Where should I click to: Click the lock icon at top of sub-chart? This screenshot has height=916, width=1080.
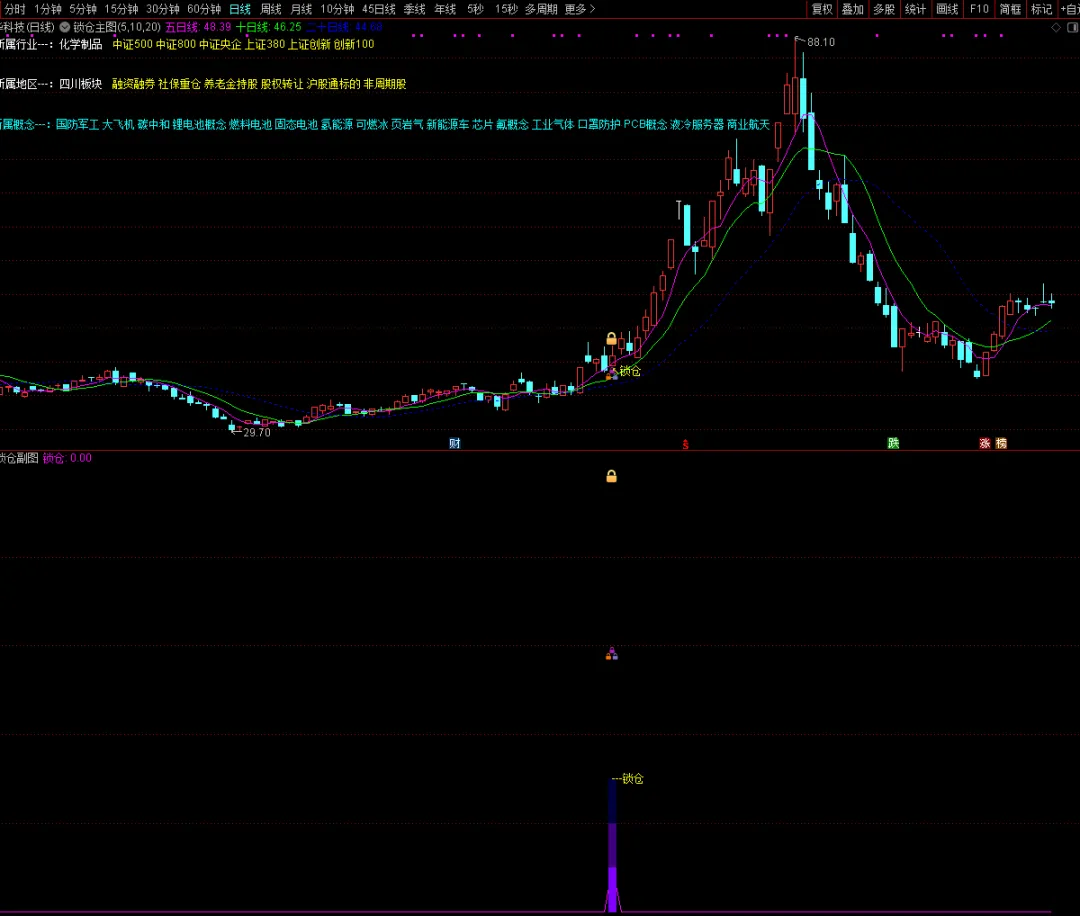point(611,476)
